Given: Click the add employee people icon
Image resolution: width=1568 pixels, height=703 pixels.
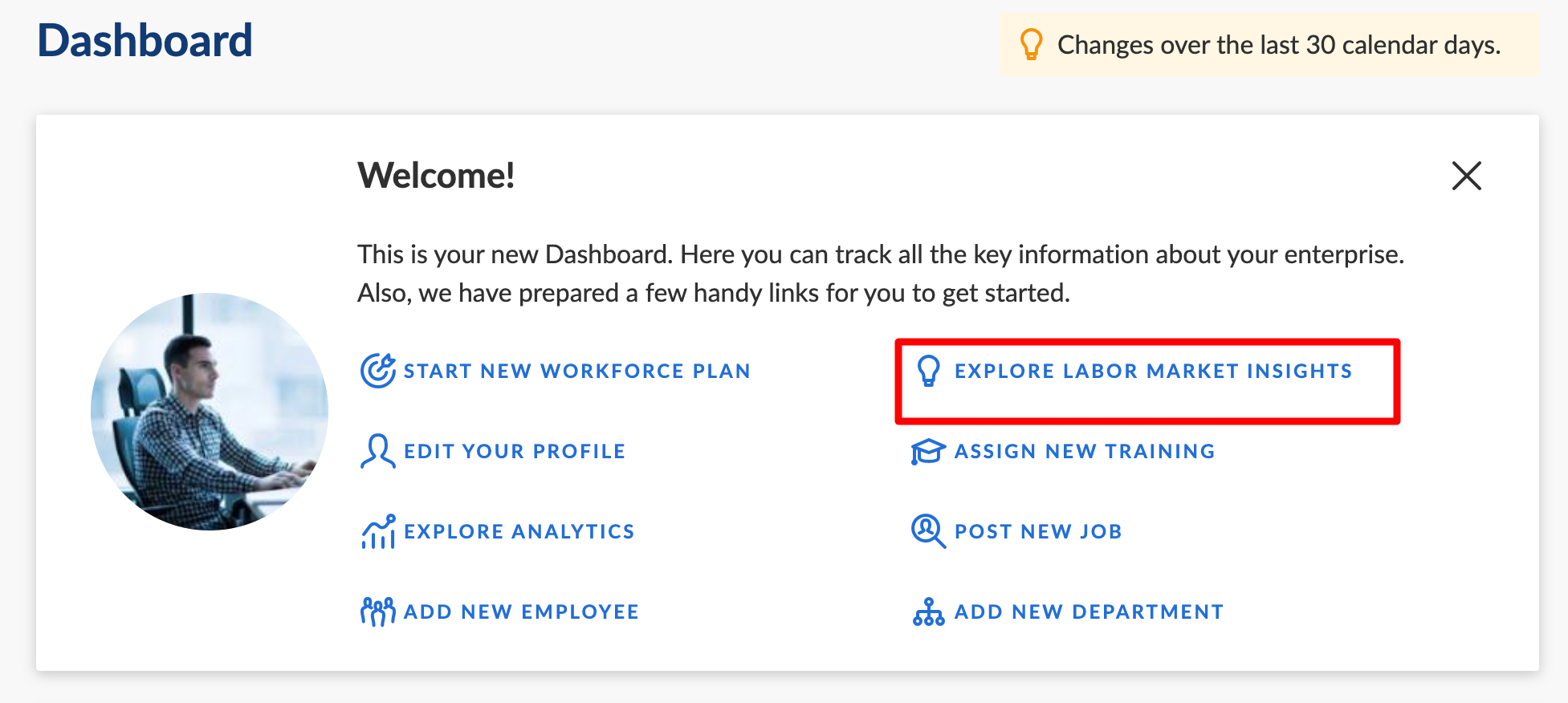Looking at the screenshot, I should coord(377,612).
